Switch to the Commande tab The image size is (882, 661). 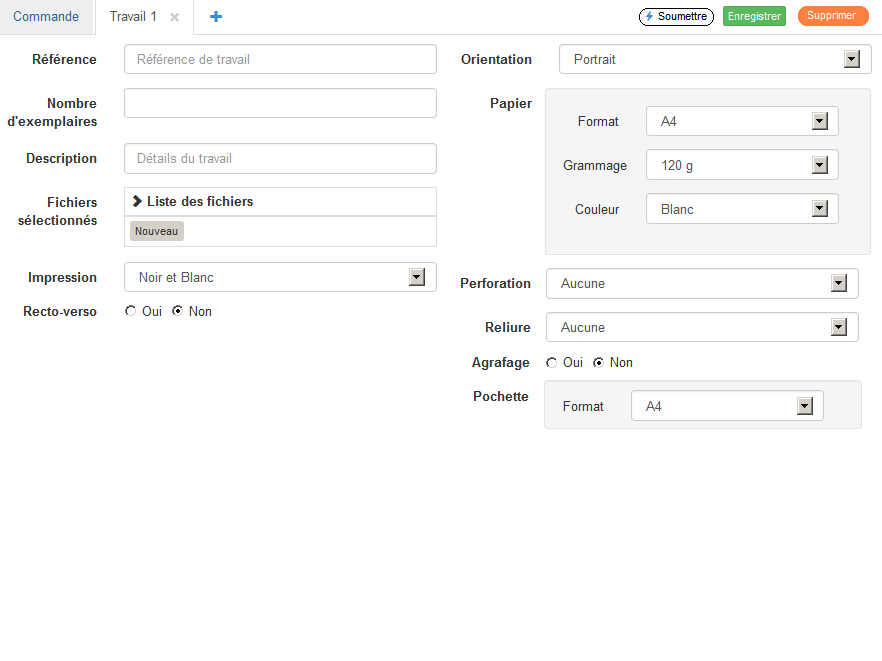coord(46,17)
